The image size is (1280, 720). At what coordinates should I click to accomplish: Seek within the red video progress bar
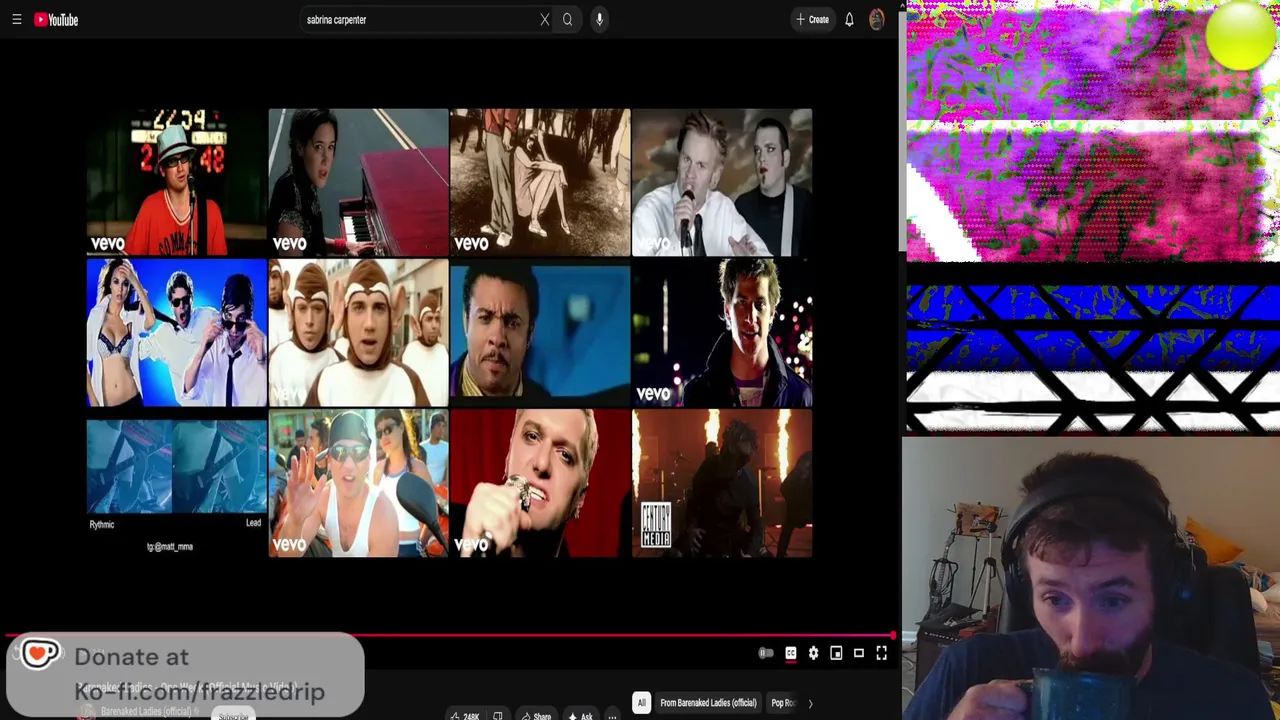[x=448, y=636]
